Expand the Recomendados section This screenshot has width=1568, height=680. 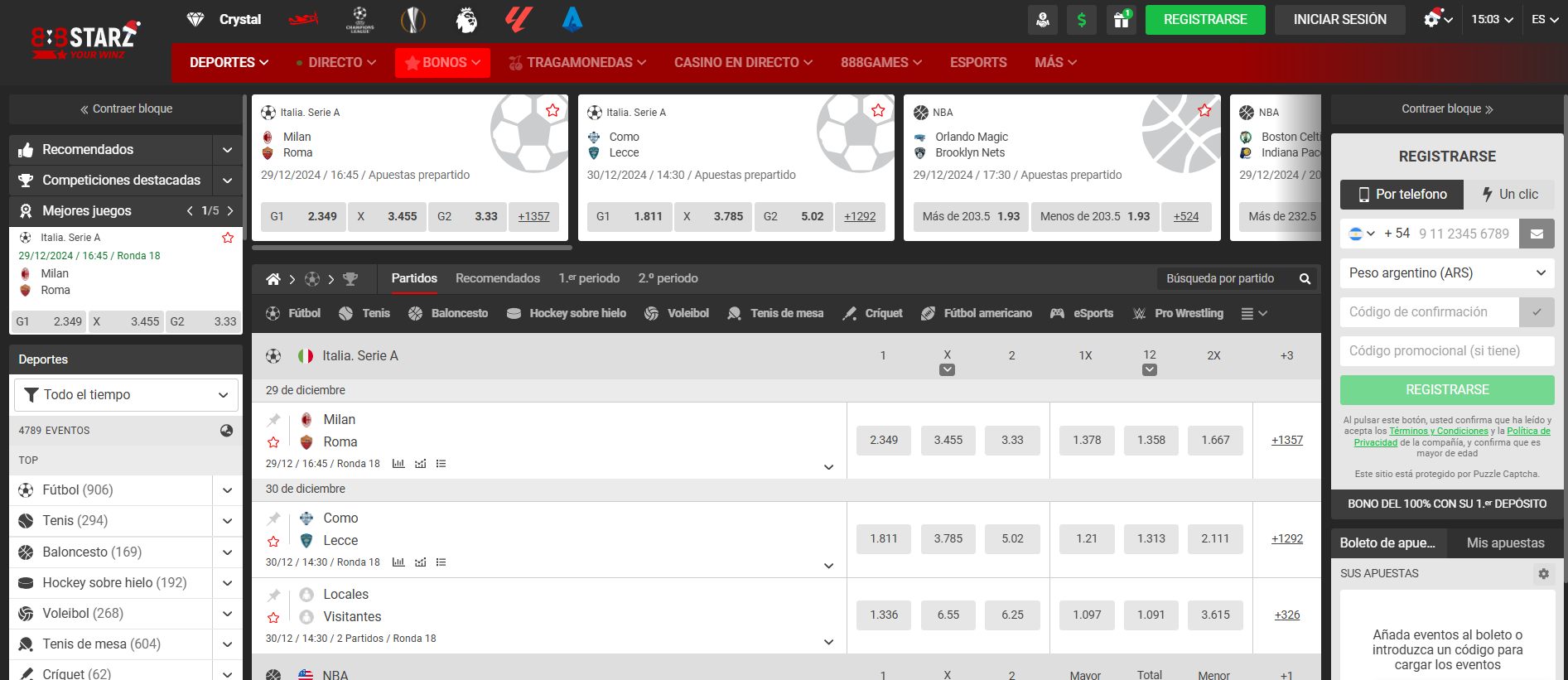227,150
